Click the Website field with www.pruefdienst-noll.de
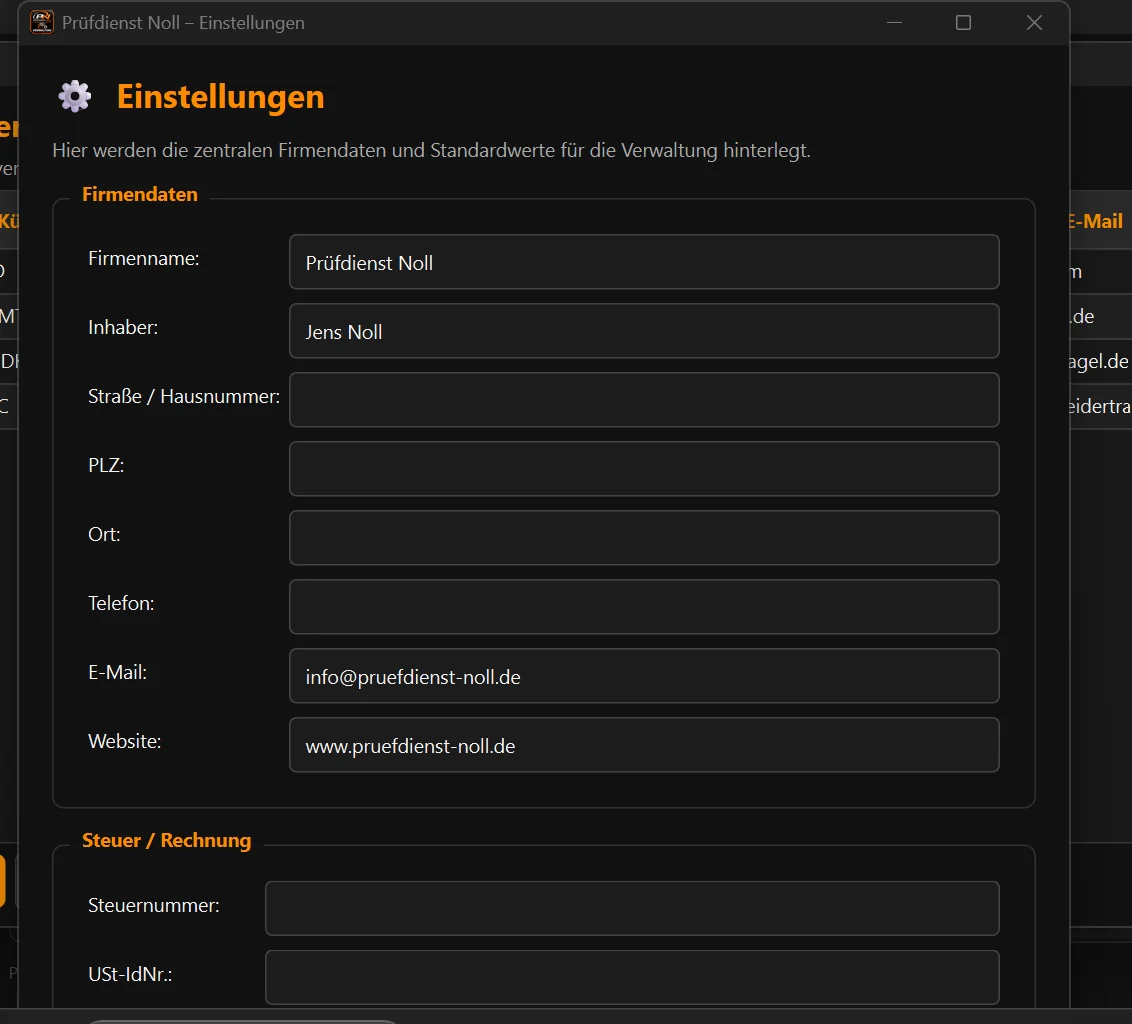The image size is (1132, 1024). (x=644, y=745)
